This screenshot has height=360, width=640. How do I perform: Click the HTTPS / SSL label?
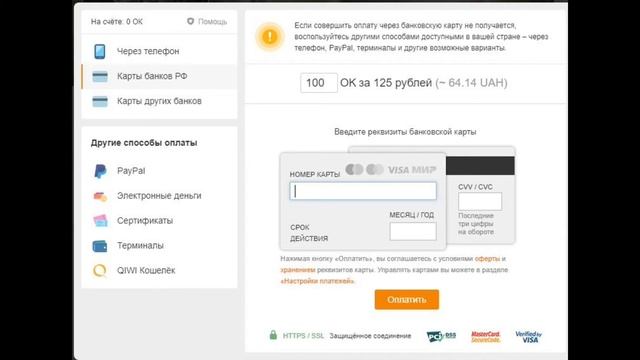[x=303, y=336]
